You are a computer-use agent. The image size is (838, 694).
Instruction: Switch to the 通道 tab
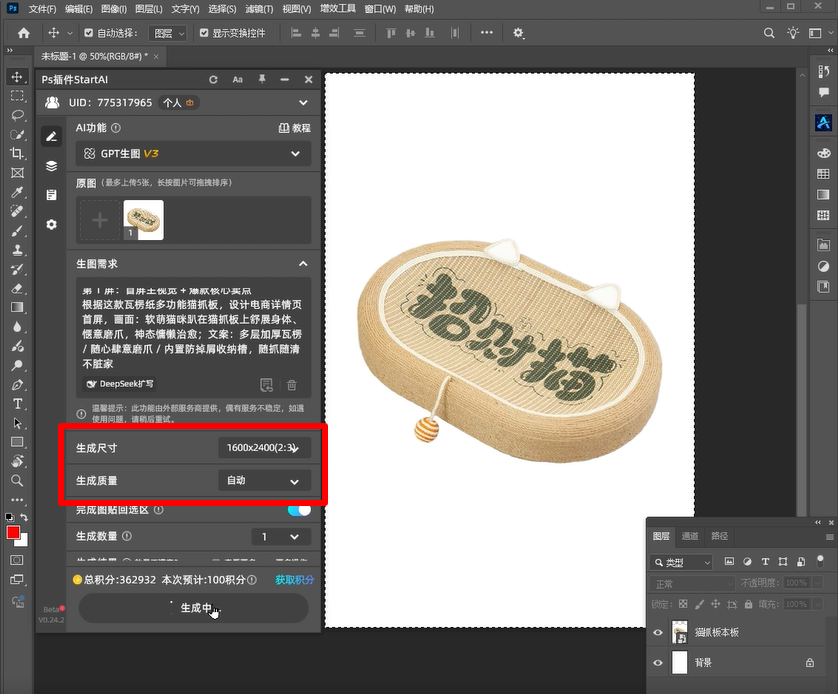click(690, 536)
